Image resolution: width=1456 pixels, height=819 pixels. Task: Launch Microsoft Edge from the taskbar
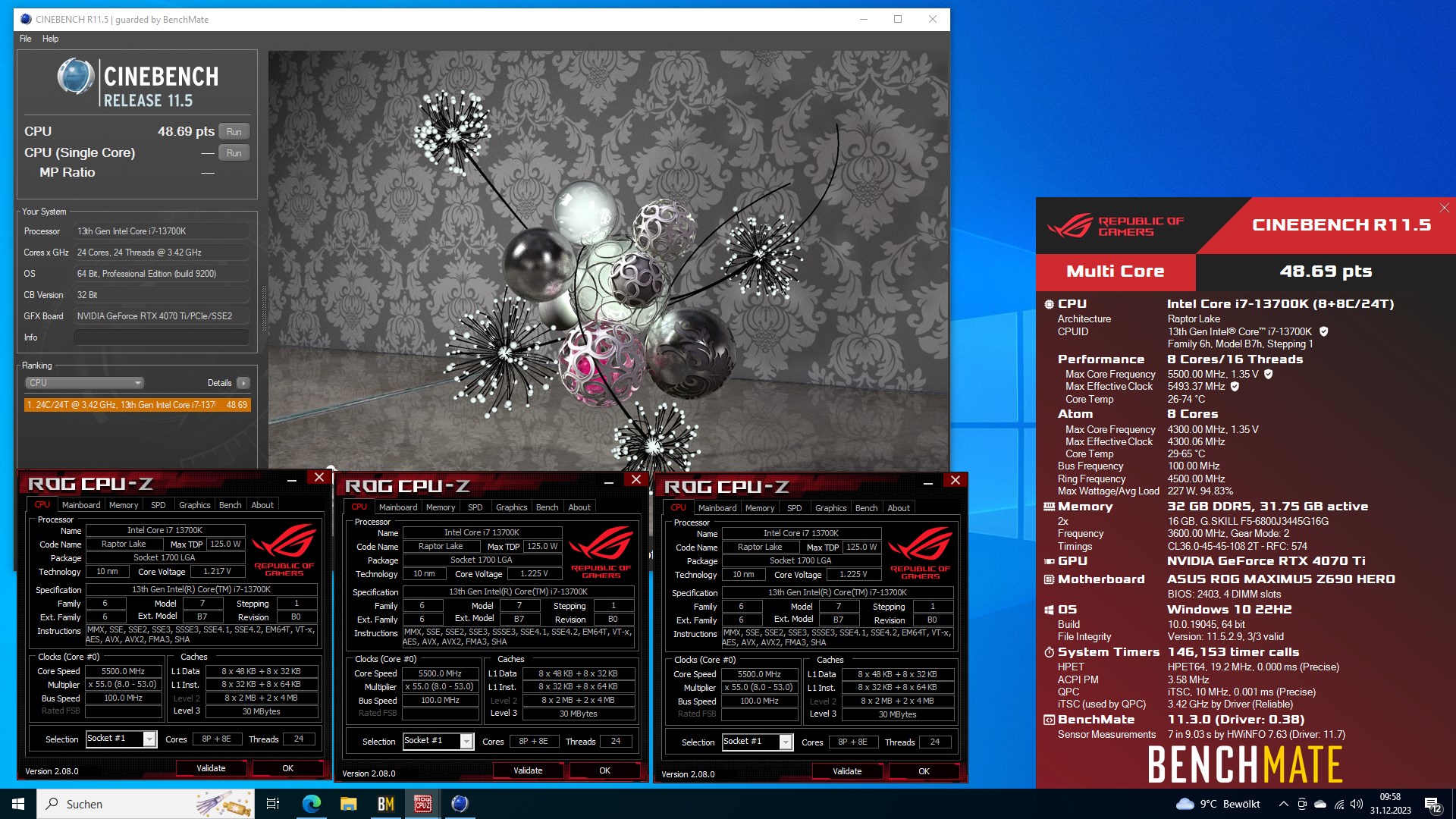(311, 804)
